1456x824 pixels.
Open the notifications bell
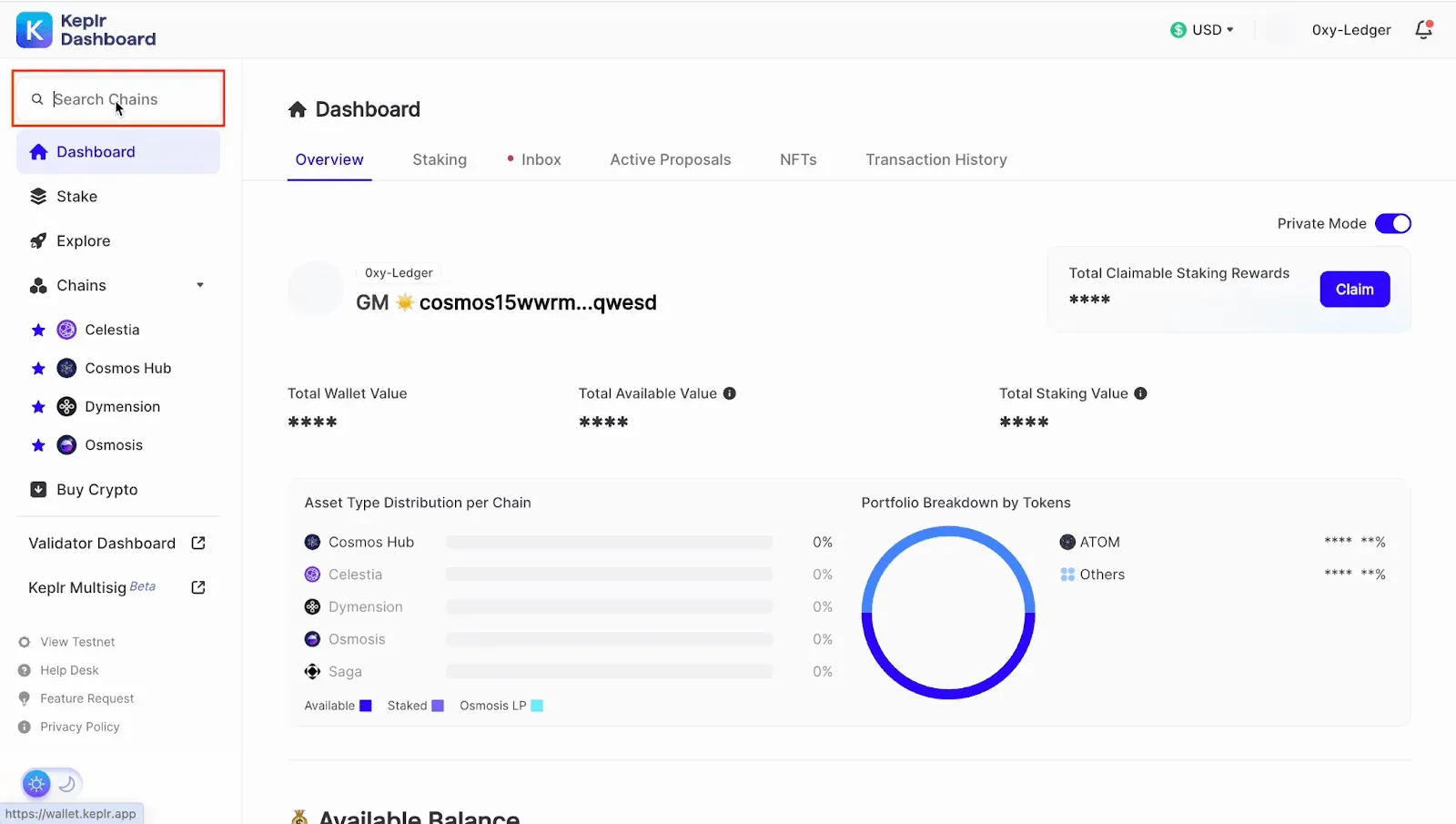click(1424, 30)
